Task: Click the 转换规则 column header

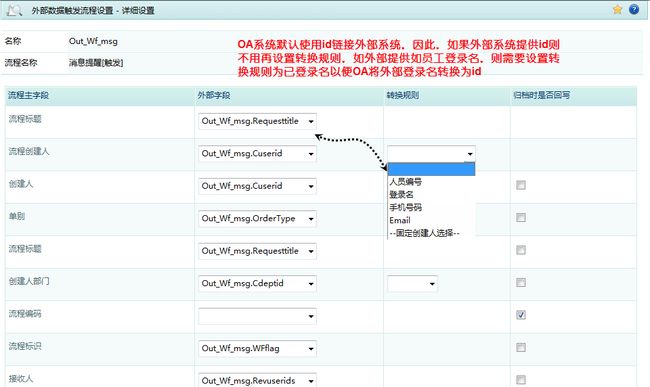Action: (403, 95)
